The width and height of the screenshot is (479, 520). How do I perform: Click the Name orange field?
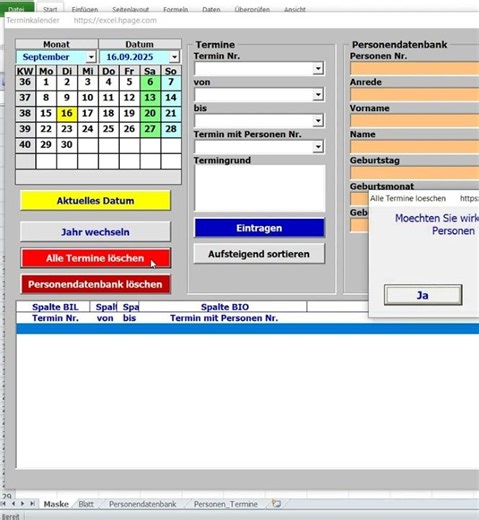click(x=414, y=147)
